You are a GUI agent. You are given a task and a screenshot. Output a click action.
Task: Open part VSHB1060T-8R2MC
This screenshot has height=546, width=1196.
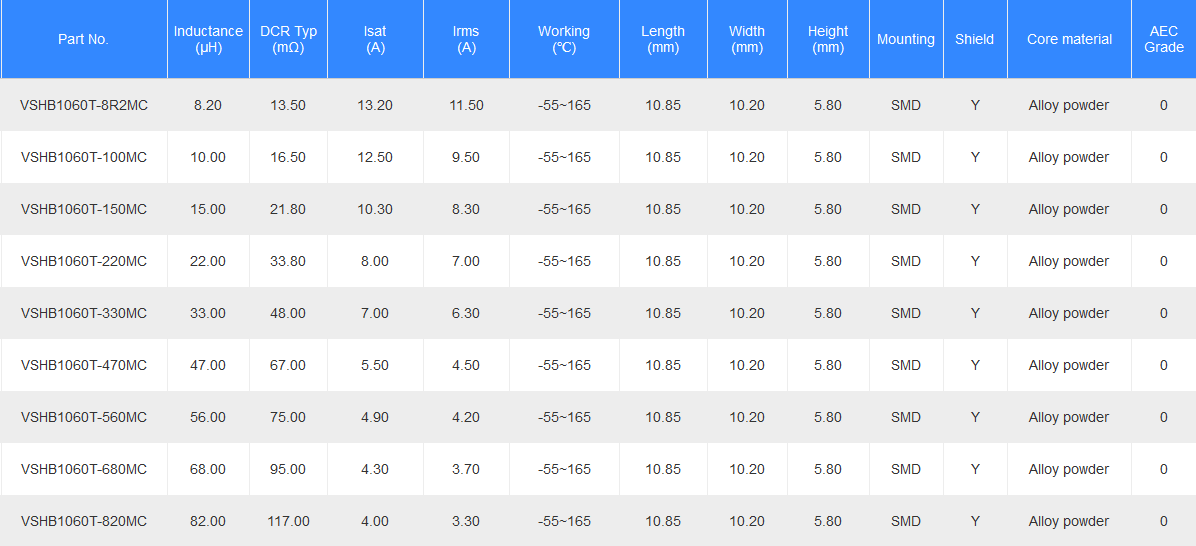(x=84, y=105)
